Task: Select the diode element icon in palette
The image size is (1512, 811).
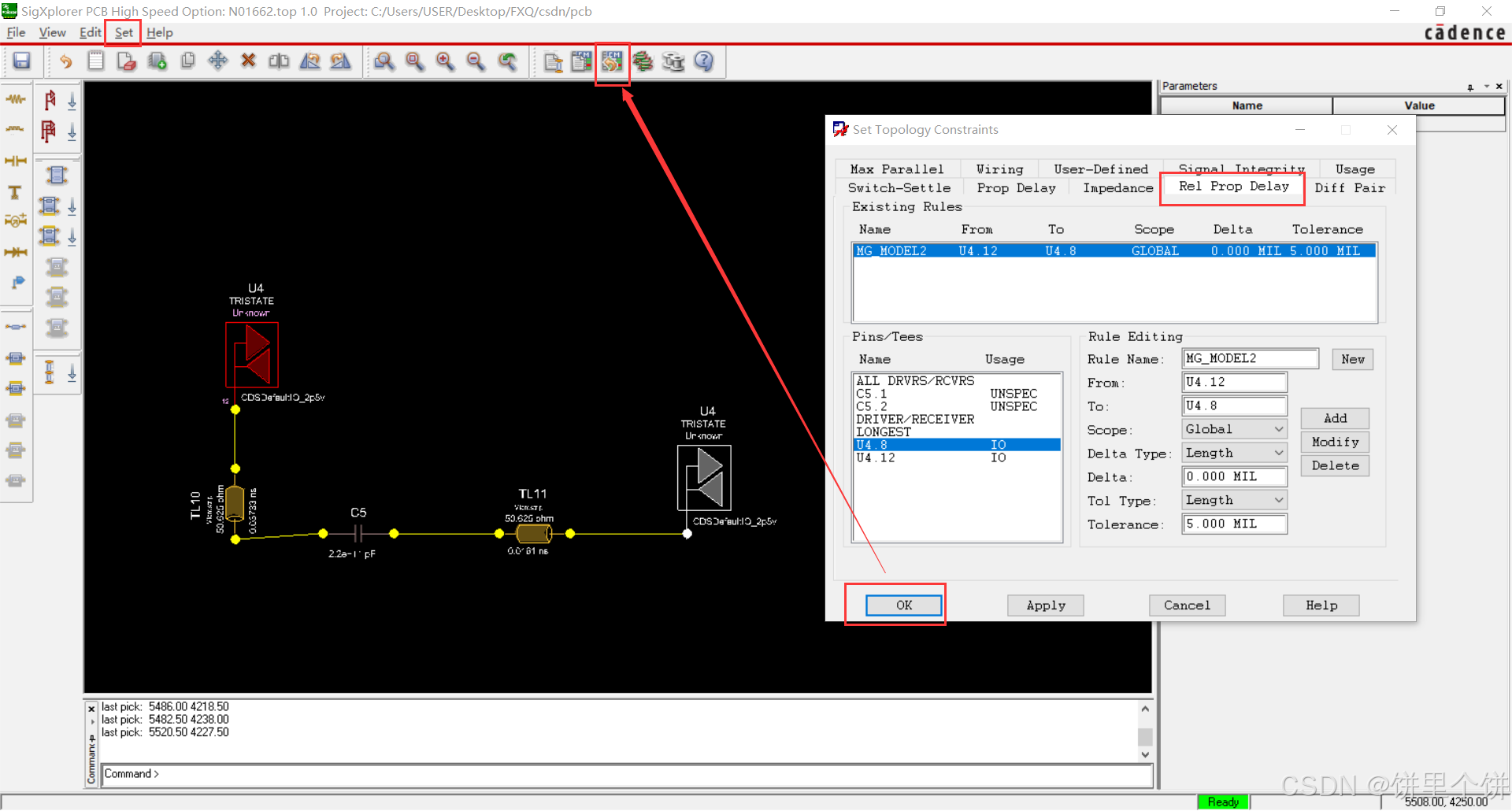Action: click(x=16, y=252)
